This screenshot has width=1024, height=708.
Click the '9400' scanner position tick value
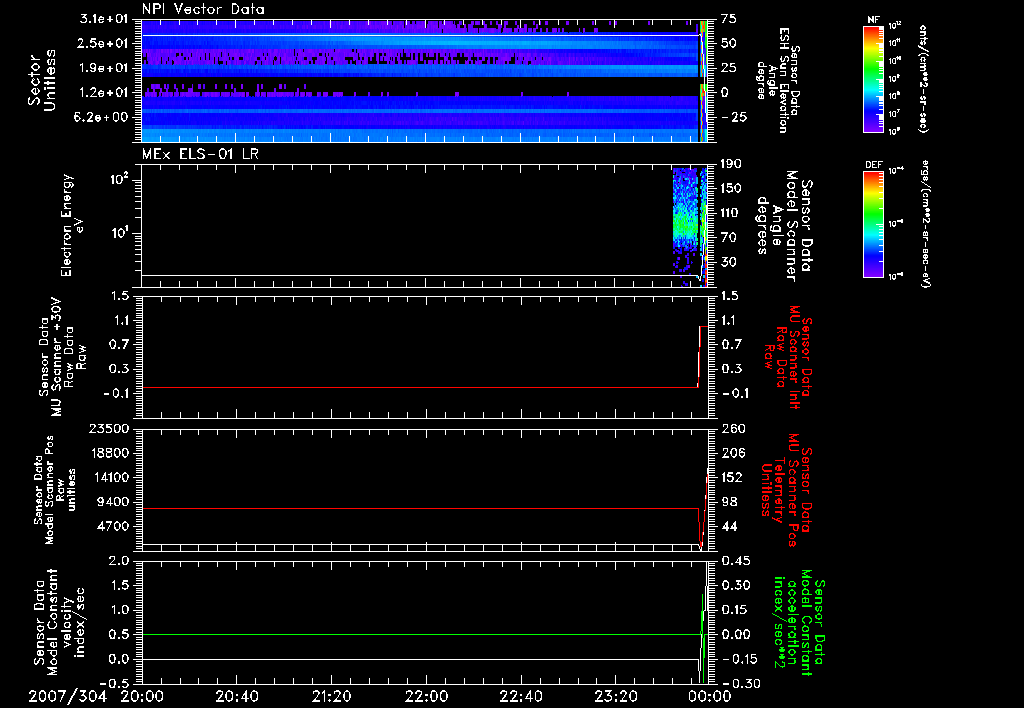tap(112, 502)
